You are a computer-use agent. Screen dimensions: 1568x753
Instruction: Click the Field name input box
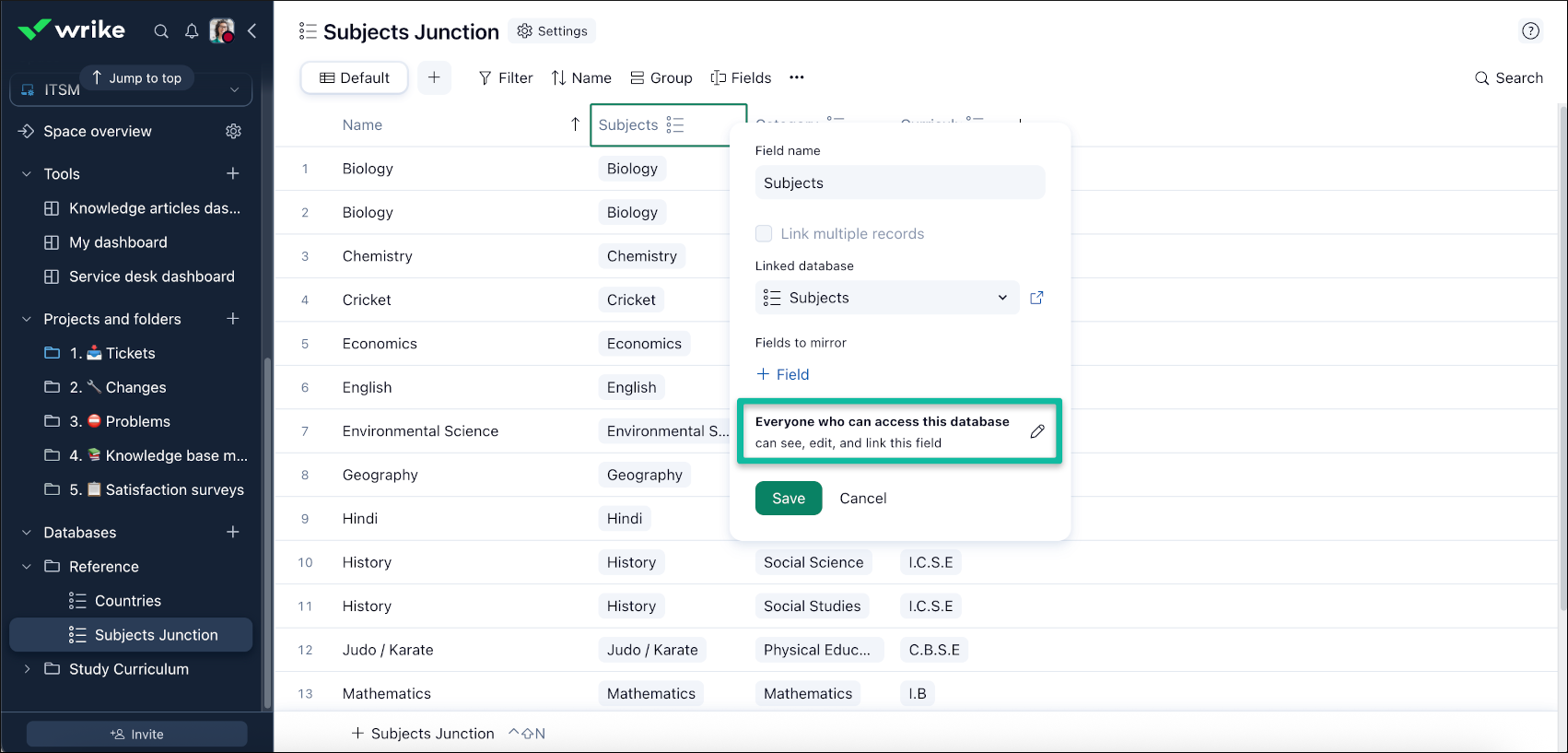click(899, 182)
